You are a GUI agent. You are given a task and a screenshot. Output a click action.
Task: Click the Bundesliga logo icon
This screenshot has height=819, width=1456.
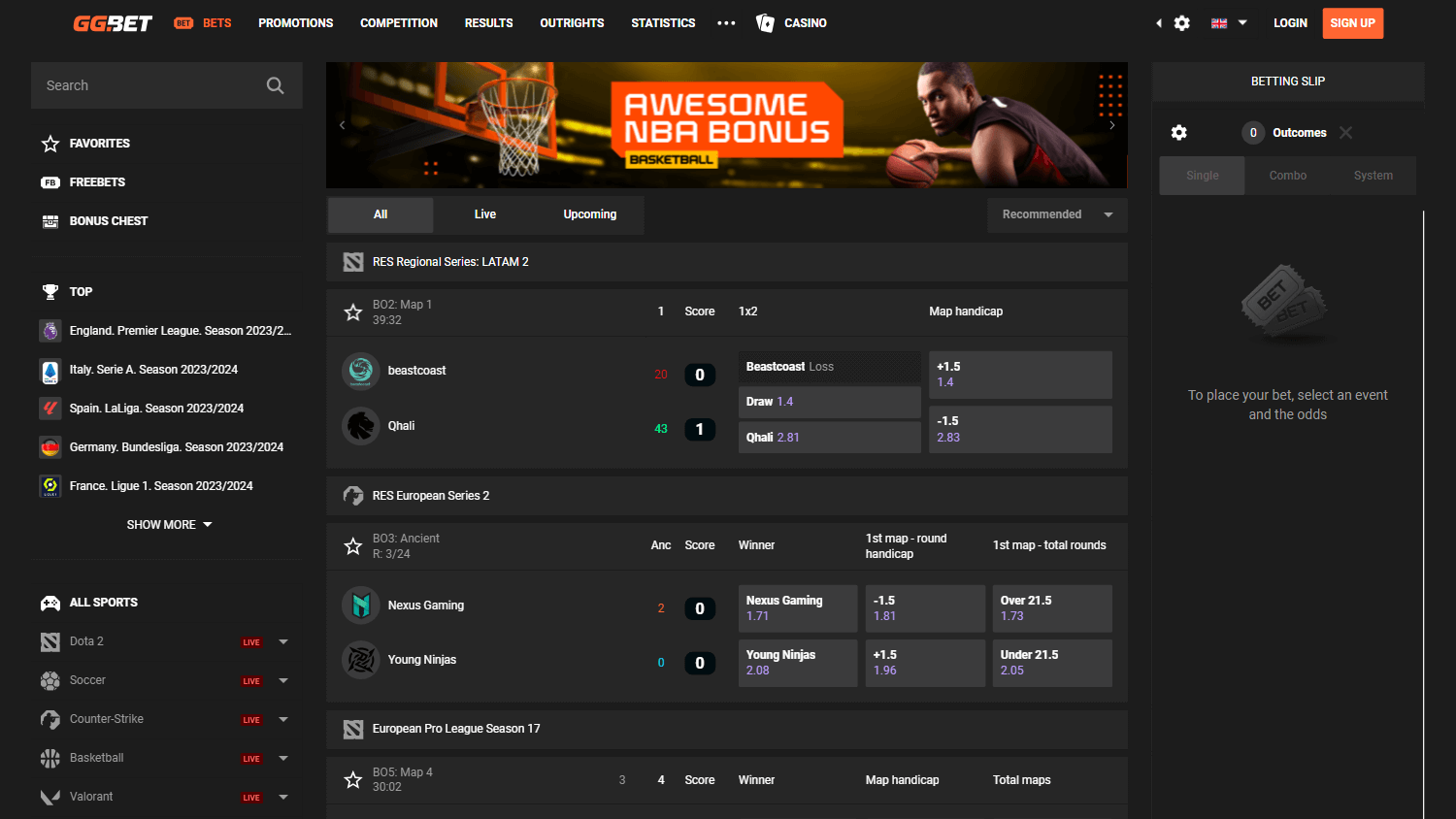coord(50,447)
